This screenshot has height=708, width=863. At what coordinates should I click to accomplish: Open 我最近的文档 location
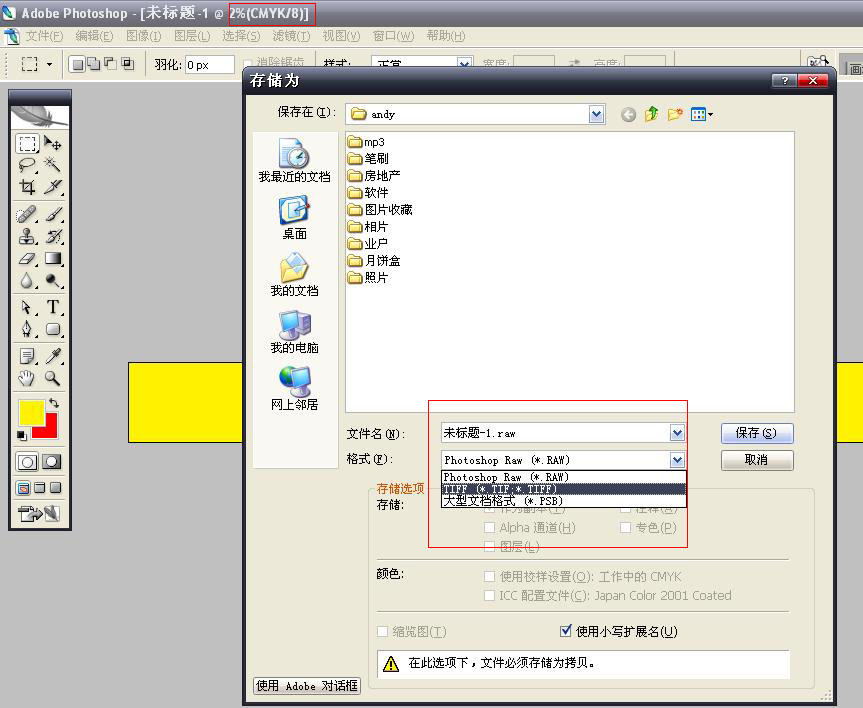tap(294, 161)
